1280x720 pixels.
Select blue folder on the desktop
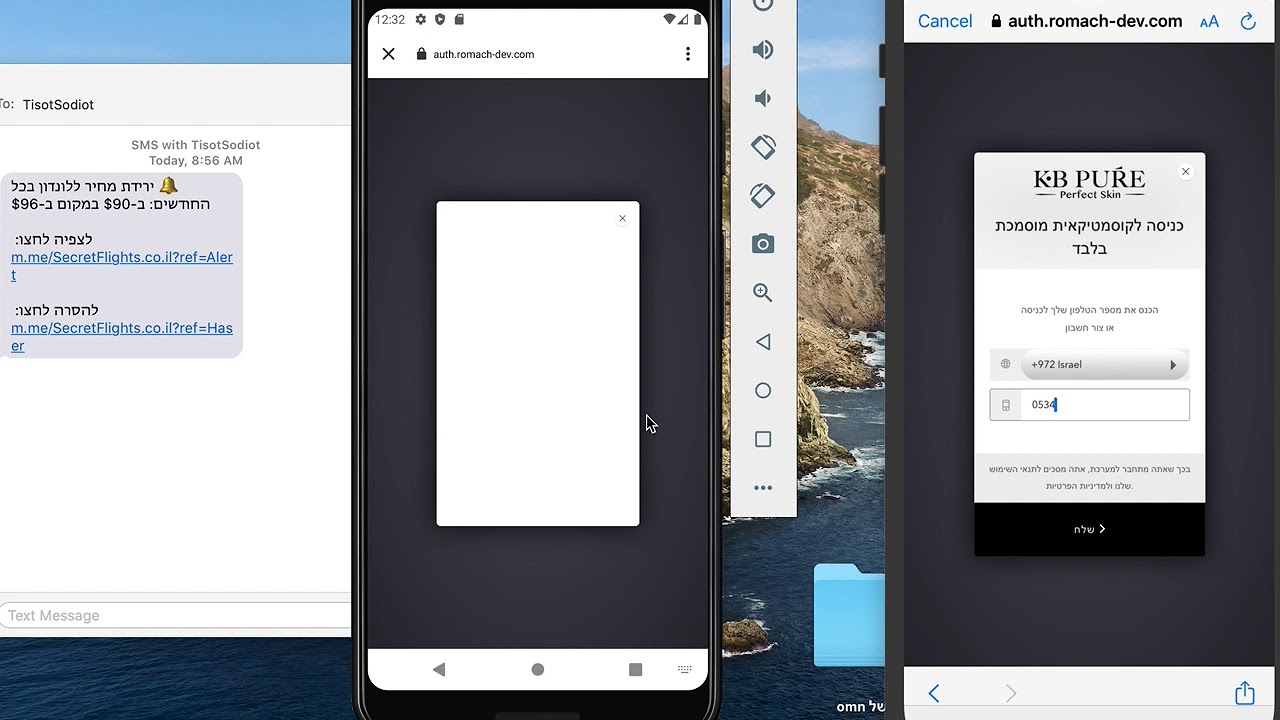coord(849,615)
